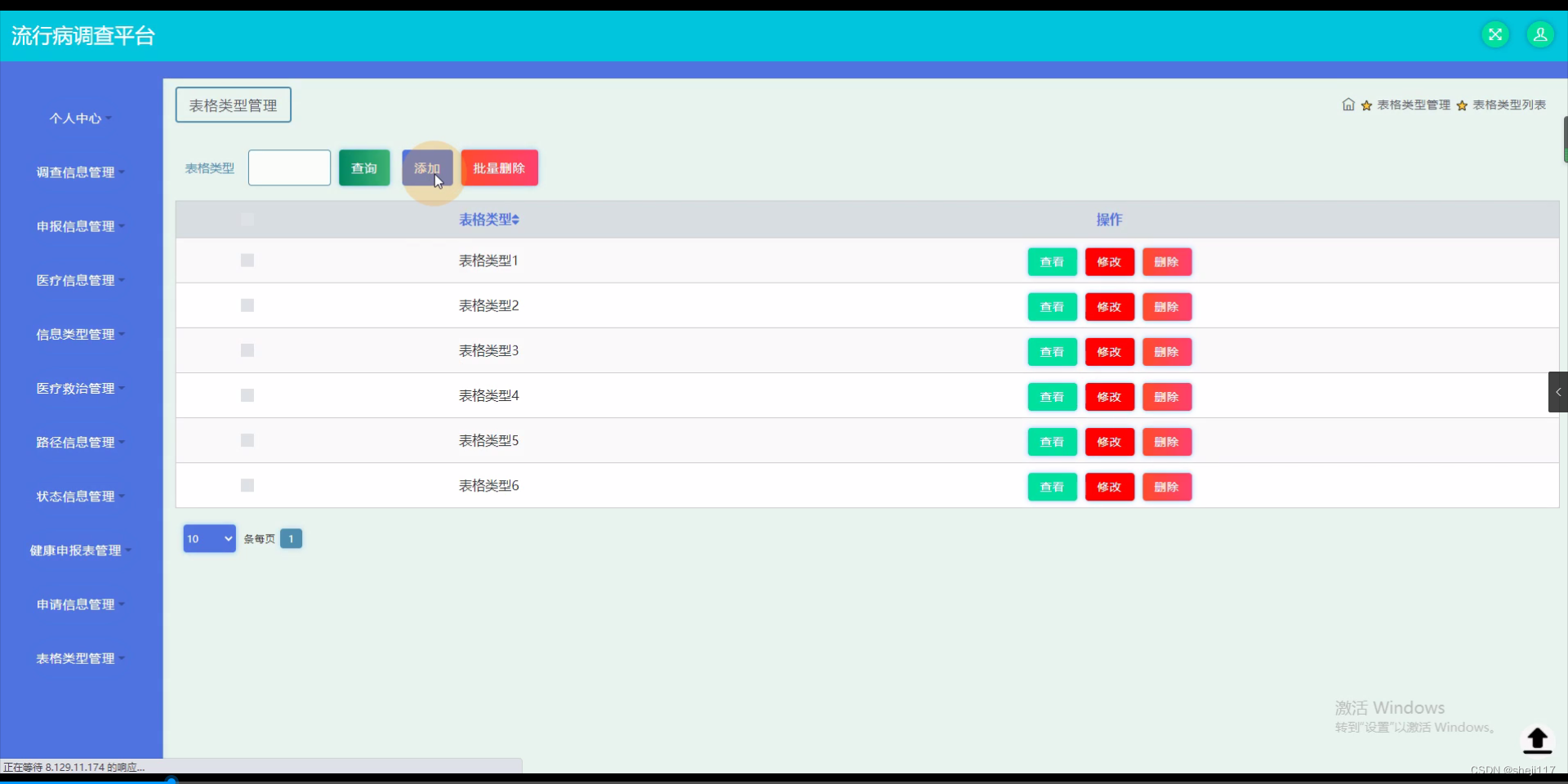Expand 路径信息管理 sidebar menu
The width and height of the screenshot is (1568, 784).
point(80,442)
